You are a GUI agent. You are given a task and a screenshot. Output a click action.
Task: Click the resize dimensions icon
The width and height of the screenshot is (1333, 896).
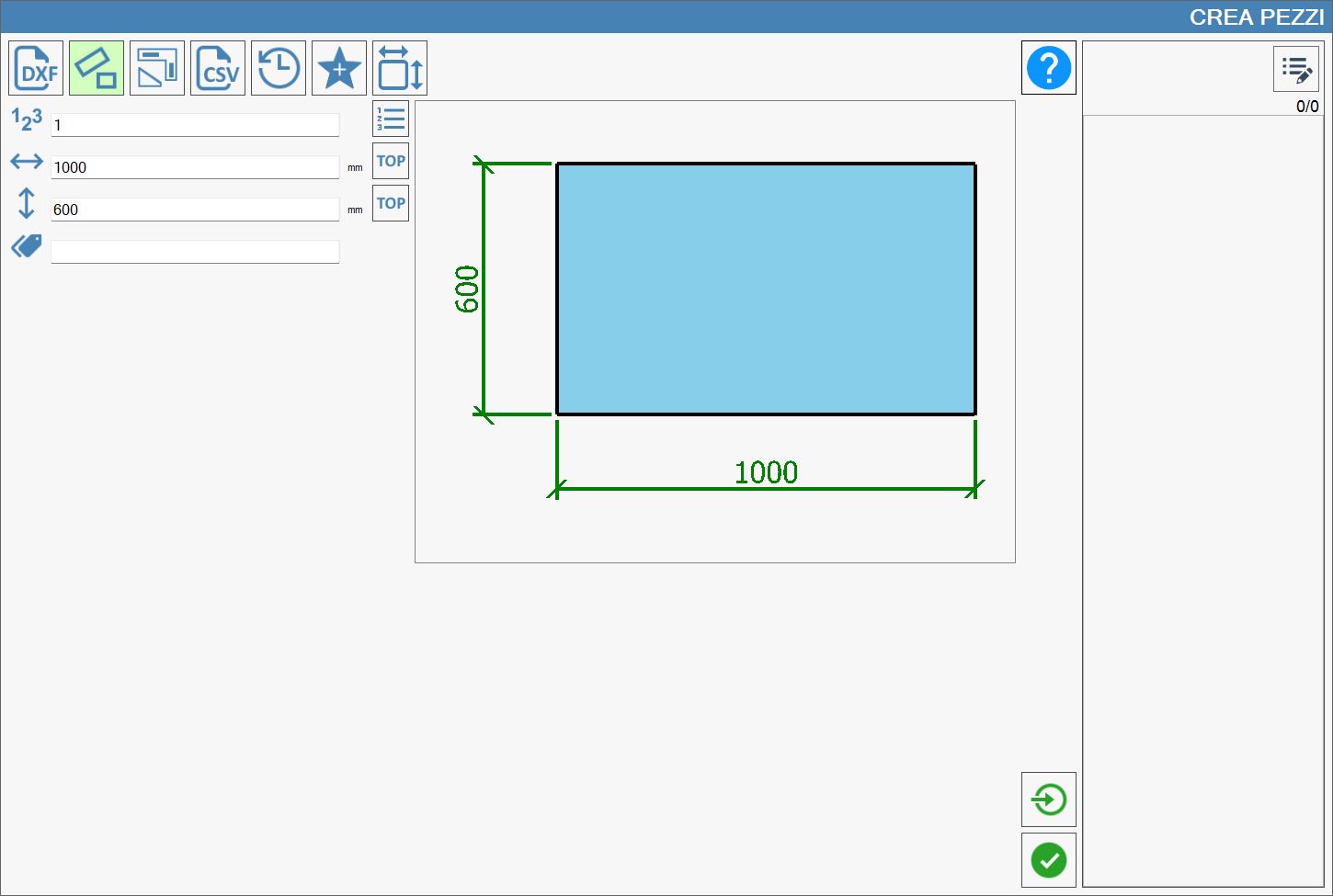[x=400, y=68]
